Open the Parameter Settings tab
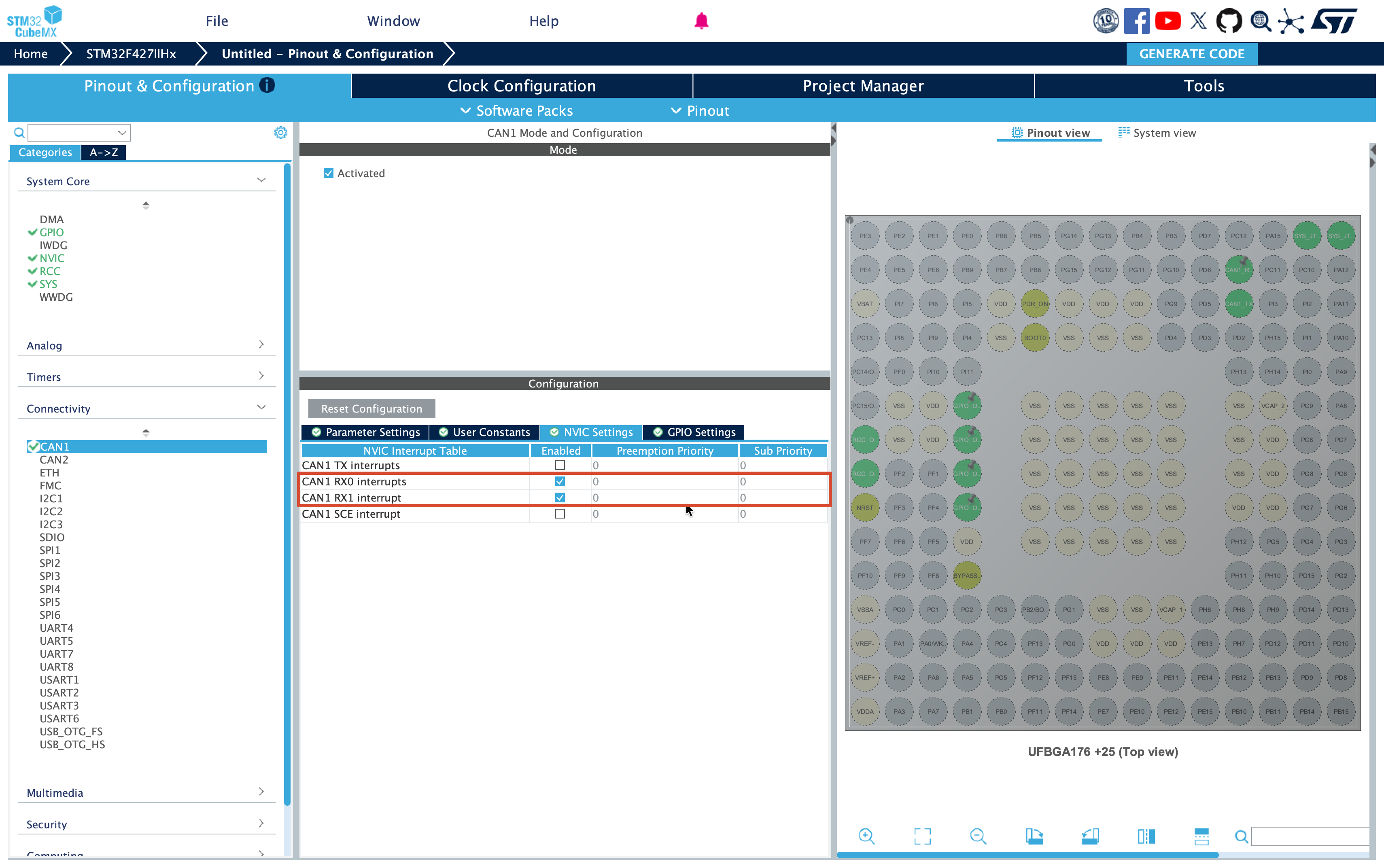Viewport: 1384px width, 868px height. click(x=365, y=432)
